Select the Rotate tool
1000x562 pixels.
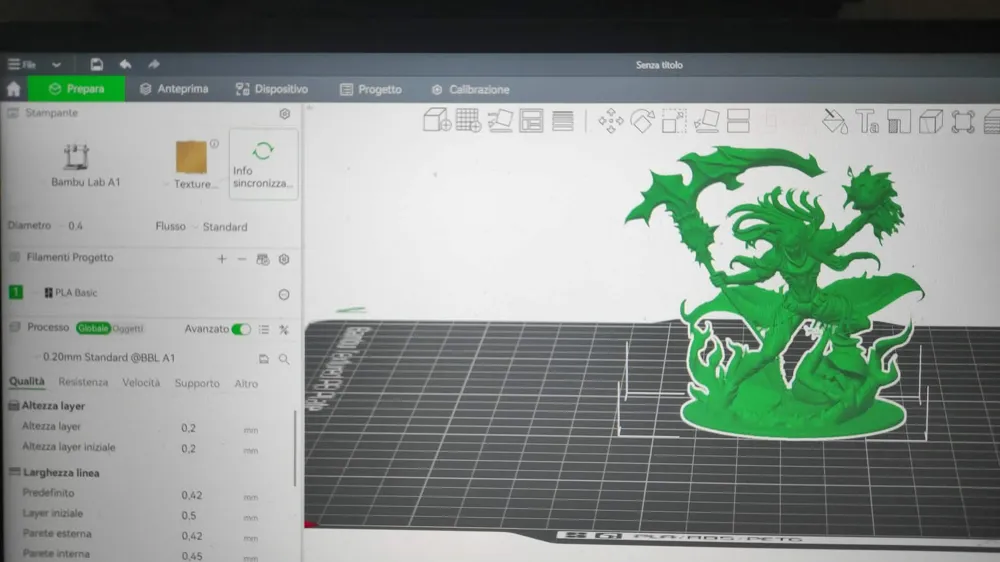pos(642,121)
